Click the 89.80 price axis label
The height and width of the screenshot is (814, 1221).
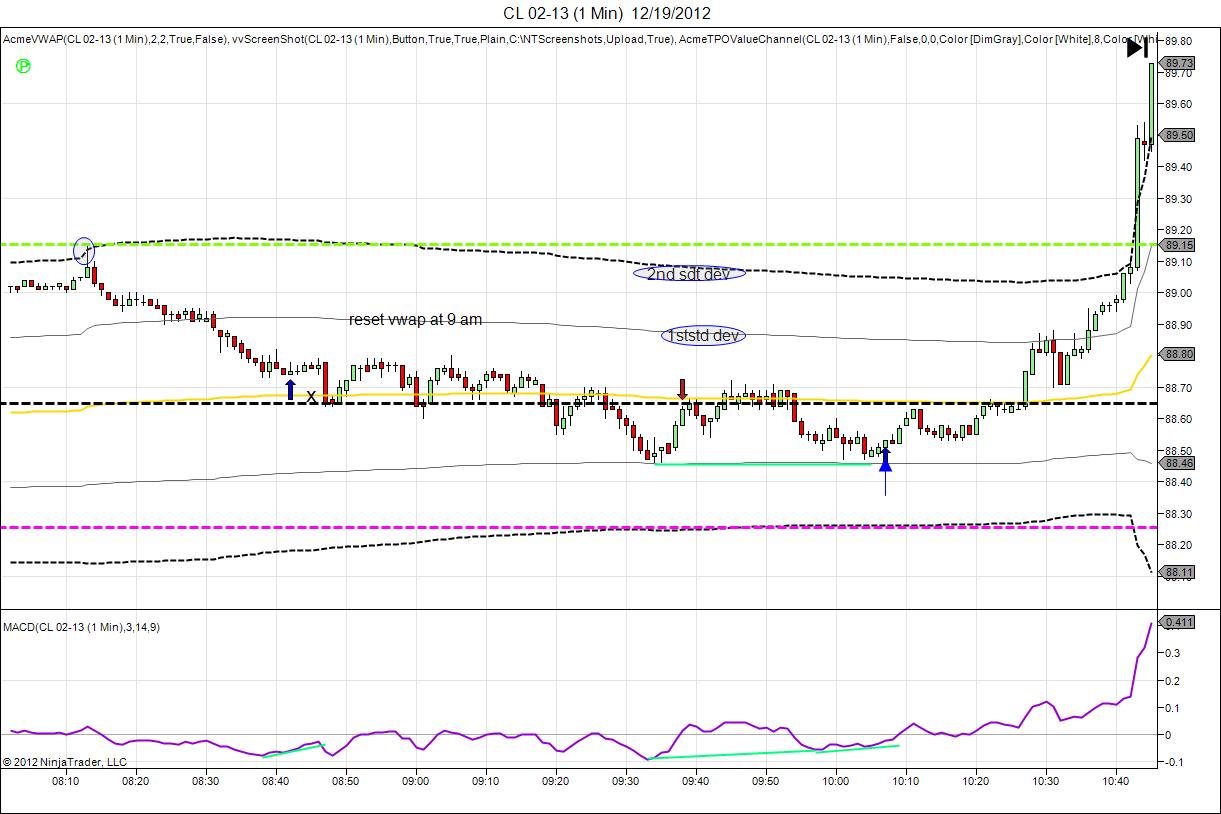(1178, 41)
